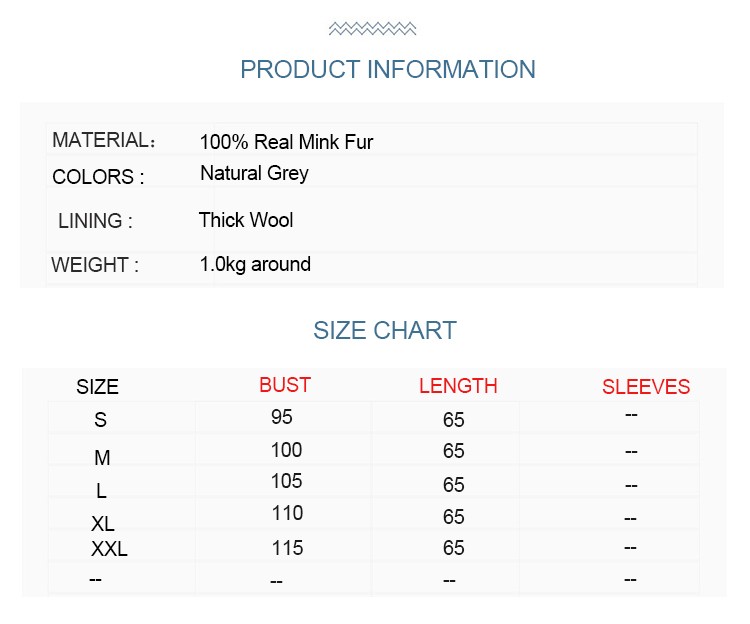Click the zigzag decoration icon at top
This screenshot has height=624, width=750.
pos(372,29)
